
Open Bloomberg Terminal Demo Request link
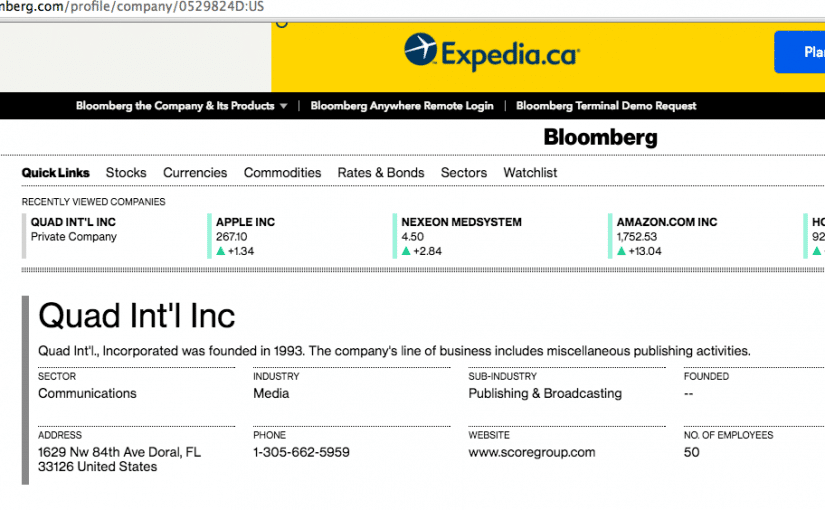(x=606, y=106)
